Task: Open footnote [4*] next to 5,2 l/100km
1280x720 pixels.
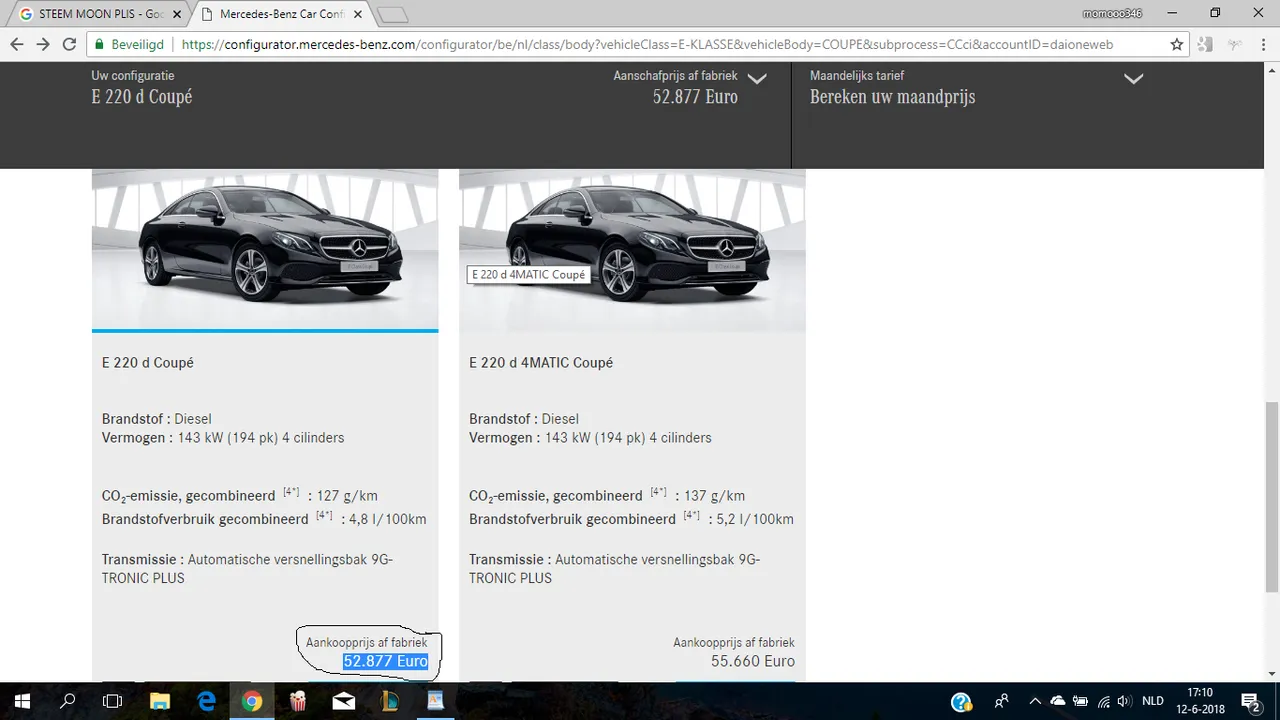Action: (691, 516)
